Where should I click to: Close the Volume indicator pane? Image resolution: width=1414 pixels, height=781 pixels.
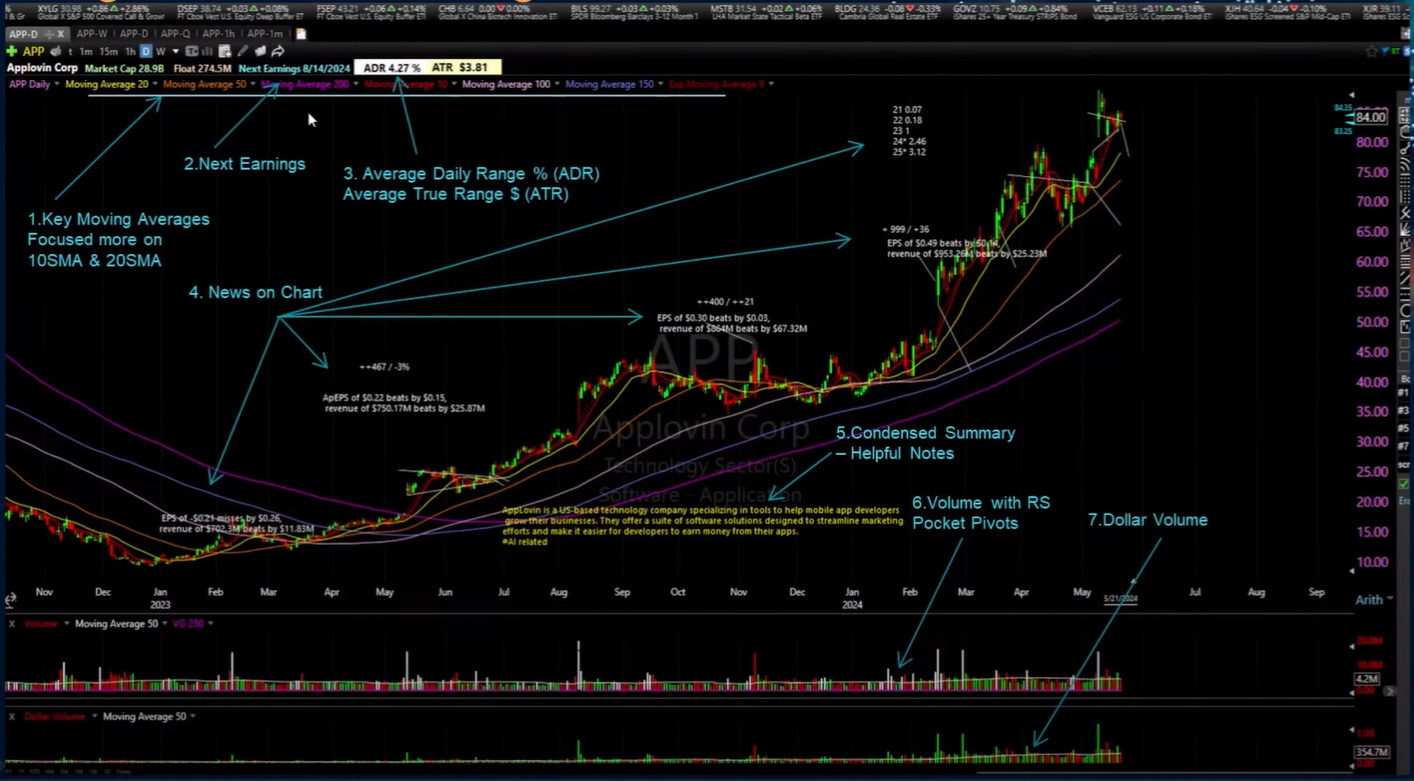click(x=11, y=624)
